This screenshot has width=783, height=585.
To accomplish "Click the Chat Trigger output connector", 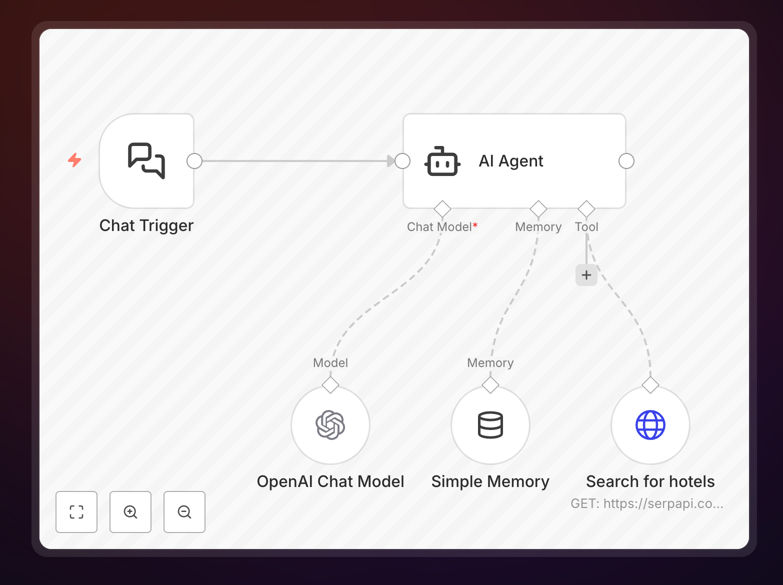I will 194,161.
